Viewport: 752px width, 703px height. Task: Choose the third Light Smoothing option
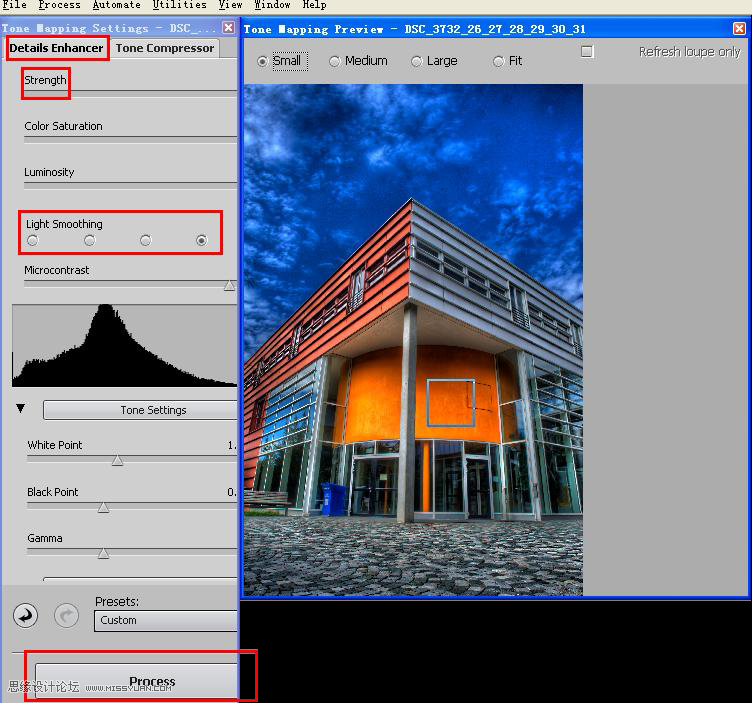[145, 240]
